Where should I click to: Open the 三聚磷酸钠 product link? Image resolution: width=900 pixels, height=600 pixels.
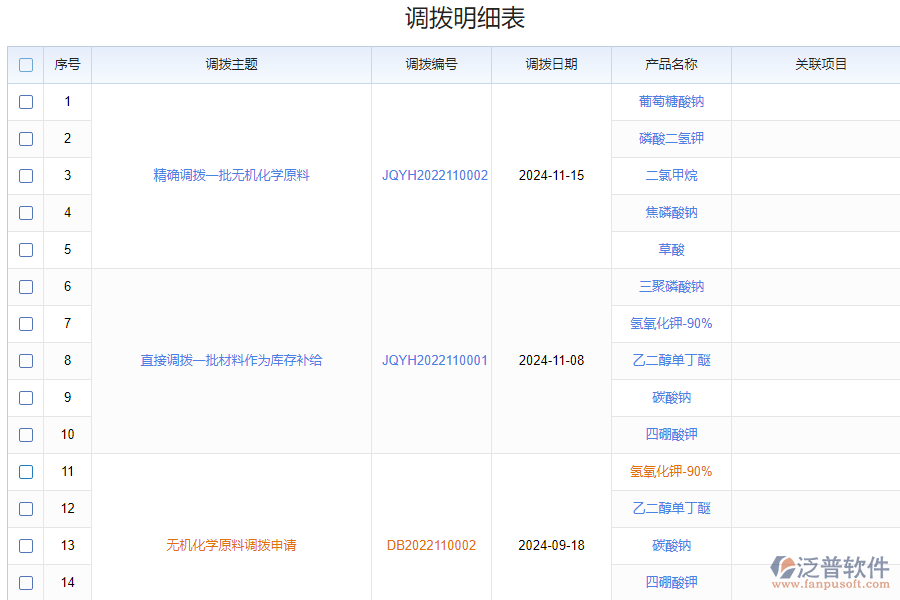[x=670, y=286]
